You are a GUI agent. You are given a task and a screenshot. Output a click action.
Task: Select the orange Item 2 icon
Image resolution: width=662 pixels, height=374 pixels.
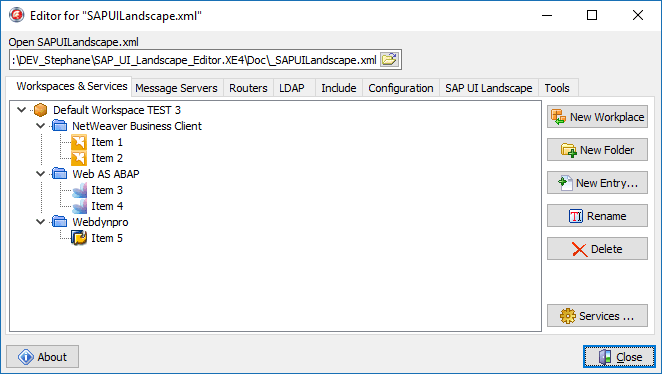tap(79, 158)
